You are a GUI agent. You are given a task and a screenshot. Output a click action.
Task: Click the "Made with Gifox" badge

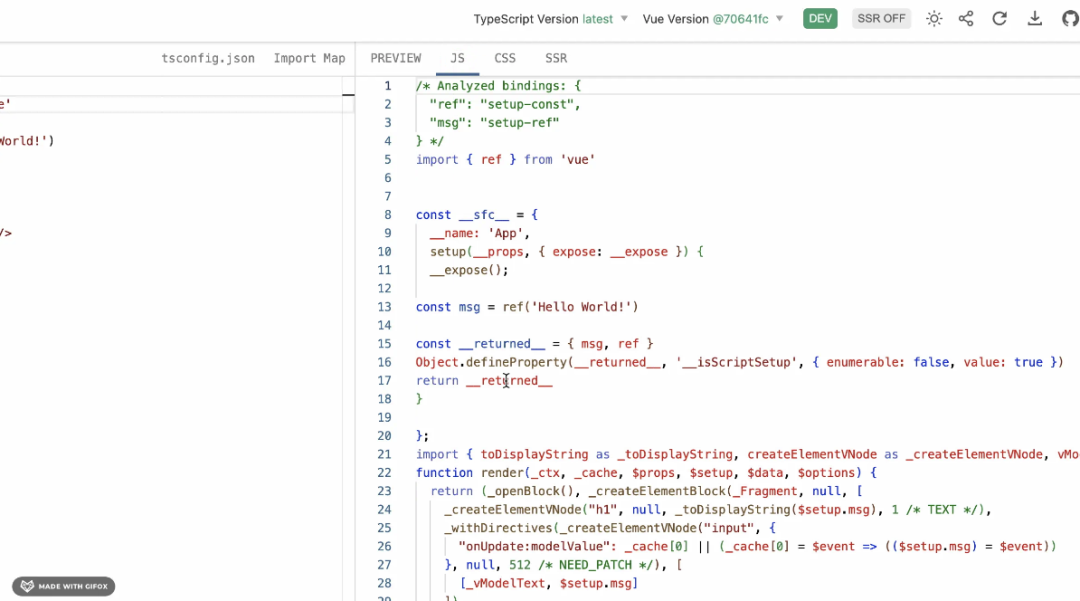click(x=63, y=587)
